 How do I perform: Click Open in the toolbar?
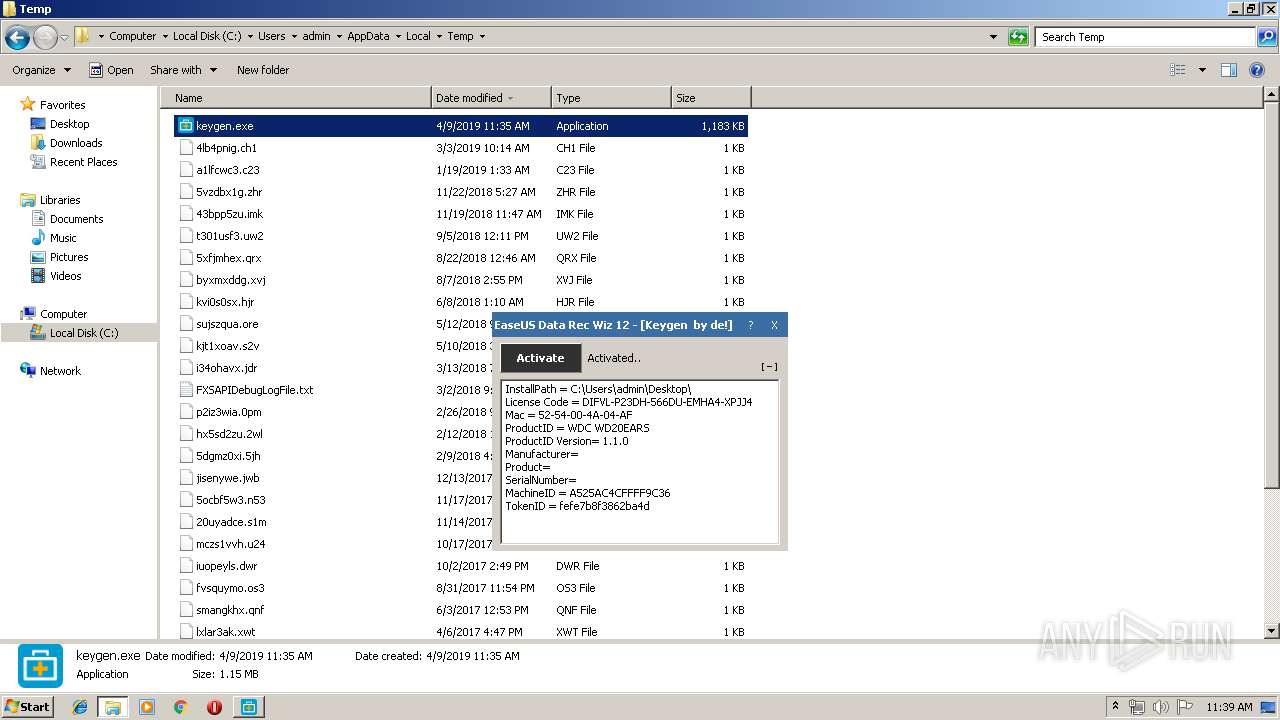111,70
